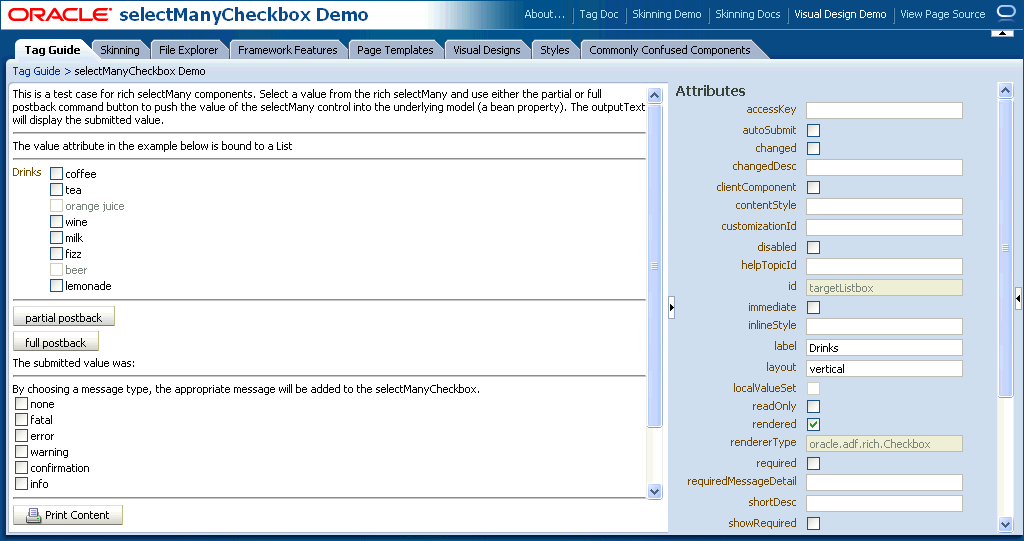The width and height of the screenshot is (1024, 541).
Task: Open the Framework Features tab
Action: pos(287,50)
